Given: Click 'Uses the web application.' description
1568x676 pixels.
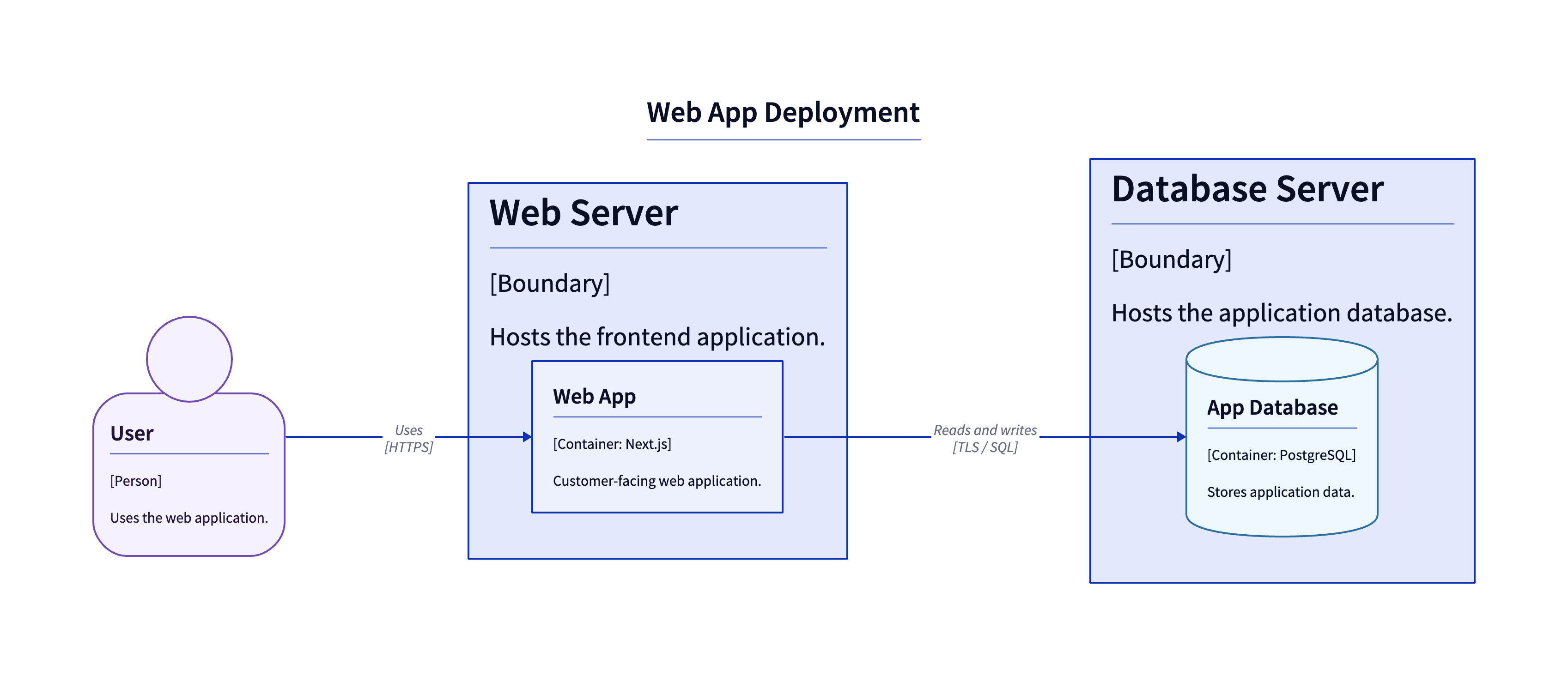Looking at the screenshot, I should point(188,518).
